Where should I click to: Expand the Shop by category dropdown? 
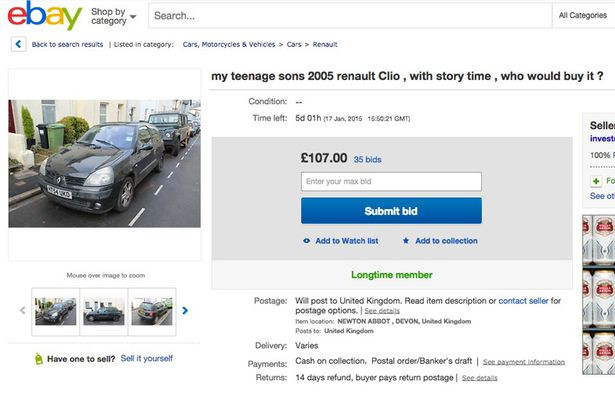[x=113, y=17]
